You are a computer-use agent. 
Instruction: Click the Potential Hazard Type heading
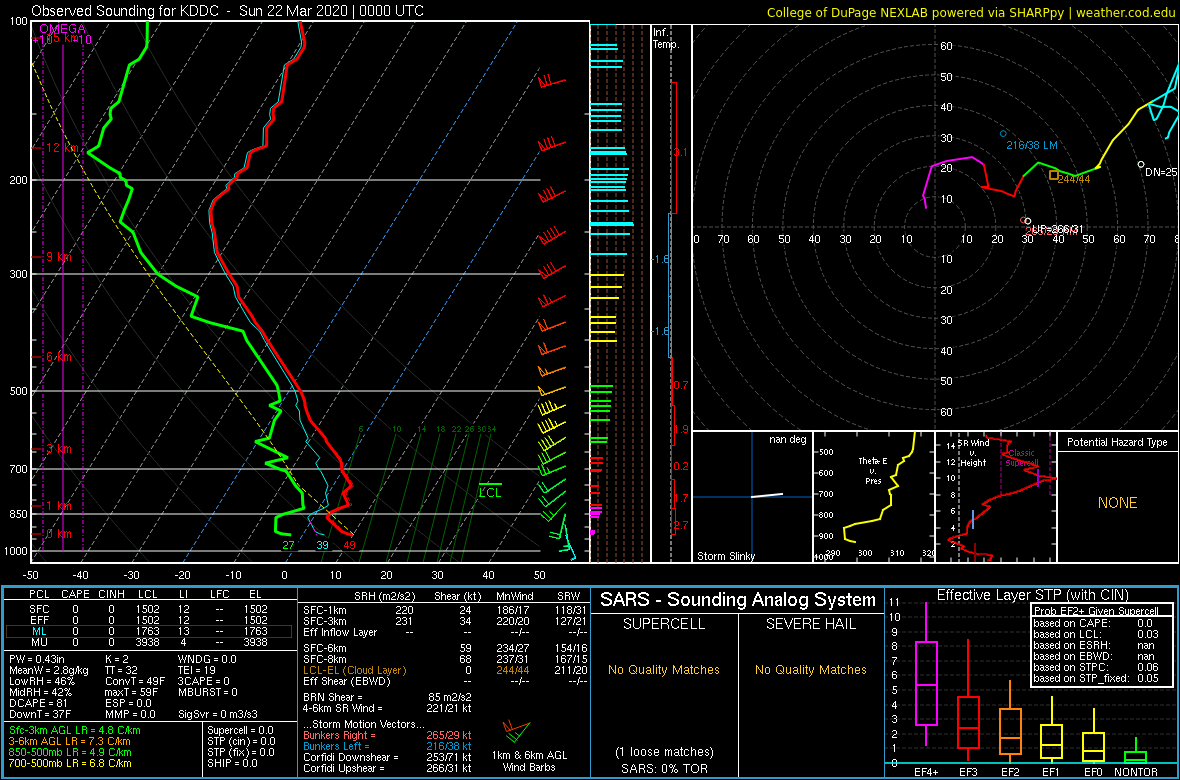(x=1118, y=443)
